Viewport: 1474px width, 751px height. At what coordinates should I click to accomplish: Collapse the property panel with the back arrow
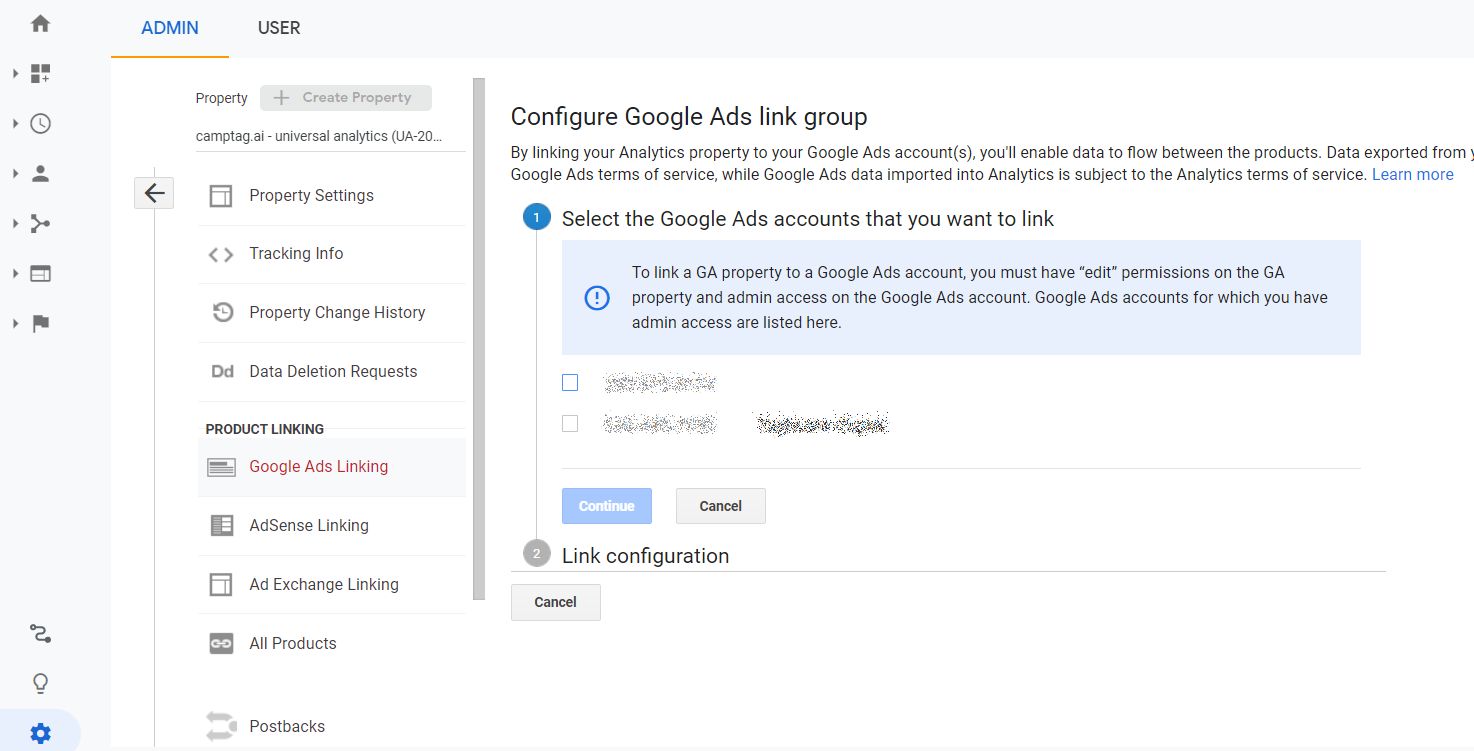[x=154, y=192]
